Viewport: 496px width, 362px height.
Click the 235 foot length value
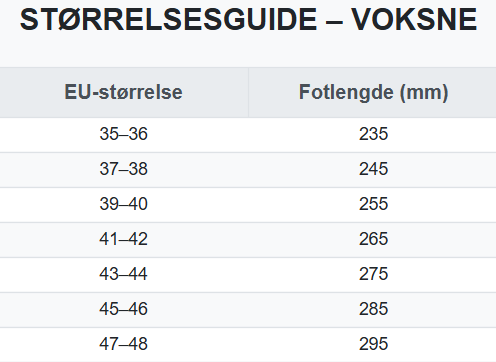[373, 134]
